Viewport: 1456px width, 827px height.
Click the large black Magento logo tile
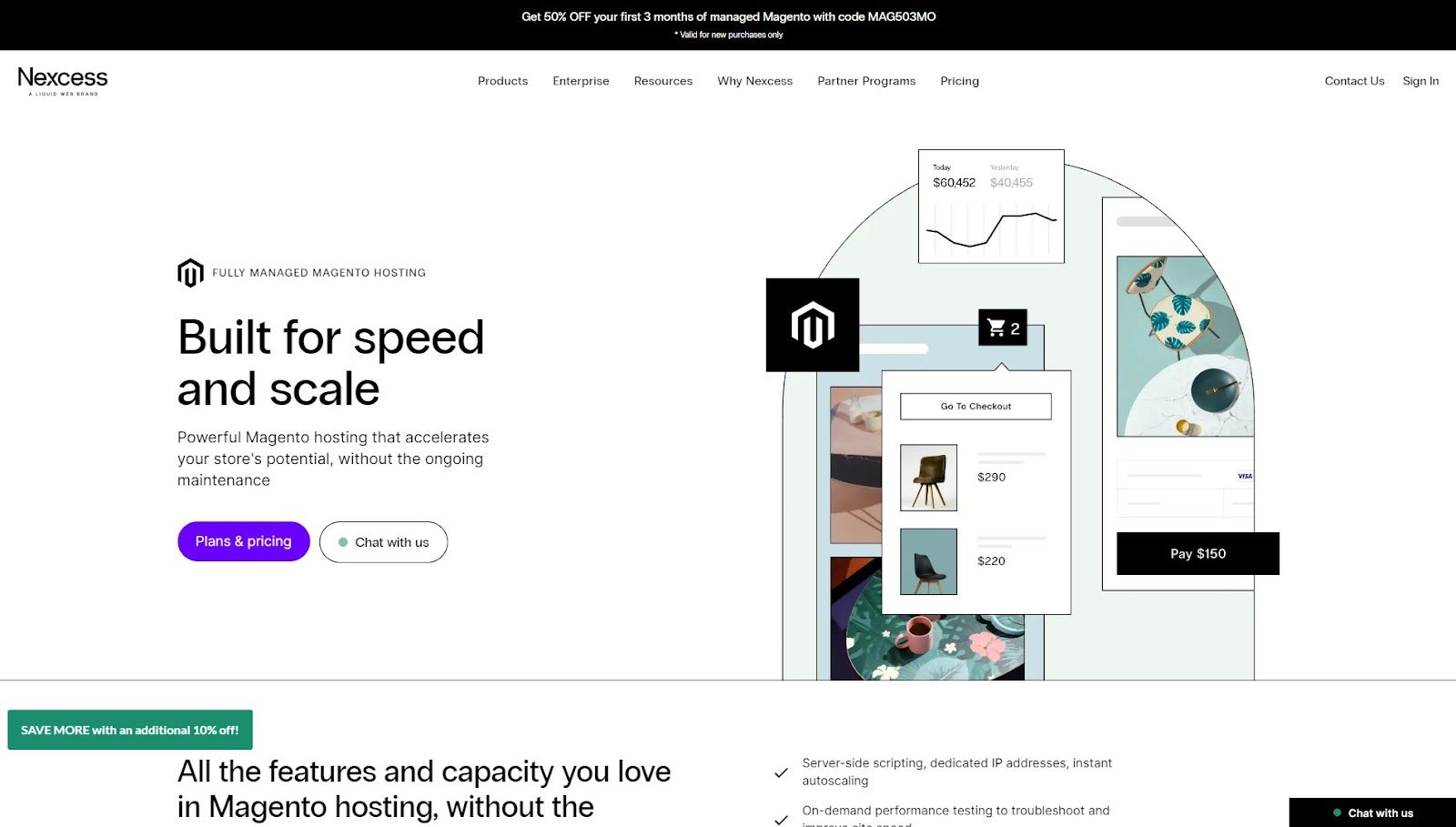[813, 325]
